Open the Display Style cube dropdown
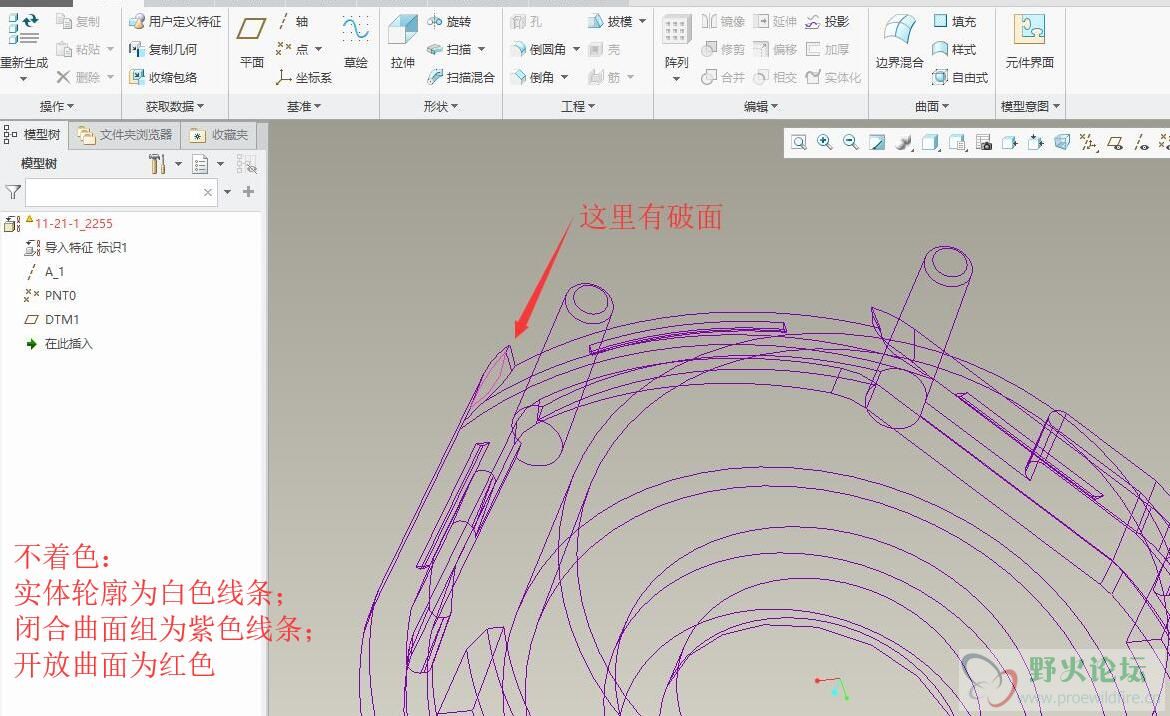Screen dimensions: 1170x716 930,142
